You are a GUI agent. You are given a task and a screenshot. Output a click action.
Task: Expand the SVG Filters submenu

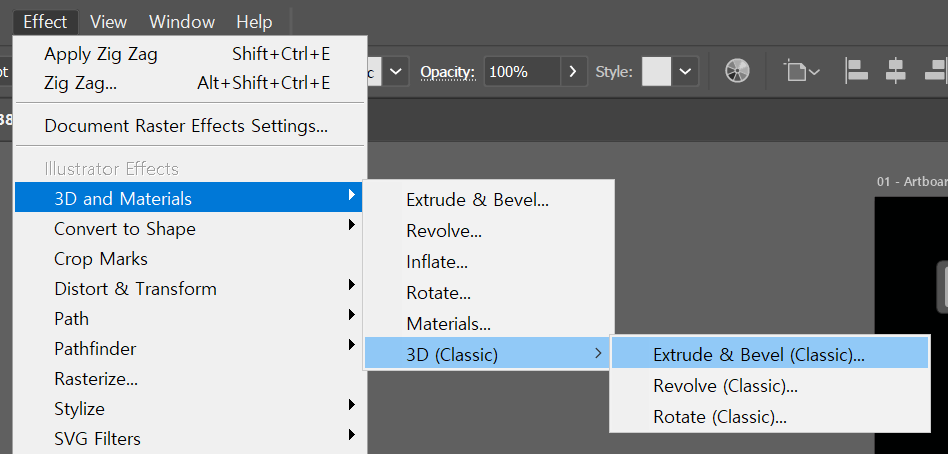[x=190, y=438]
